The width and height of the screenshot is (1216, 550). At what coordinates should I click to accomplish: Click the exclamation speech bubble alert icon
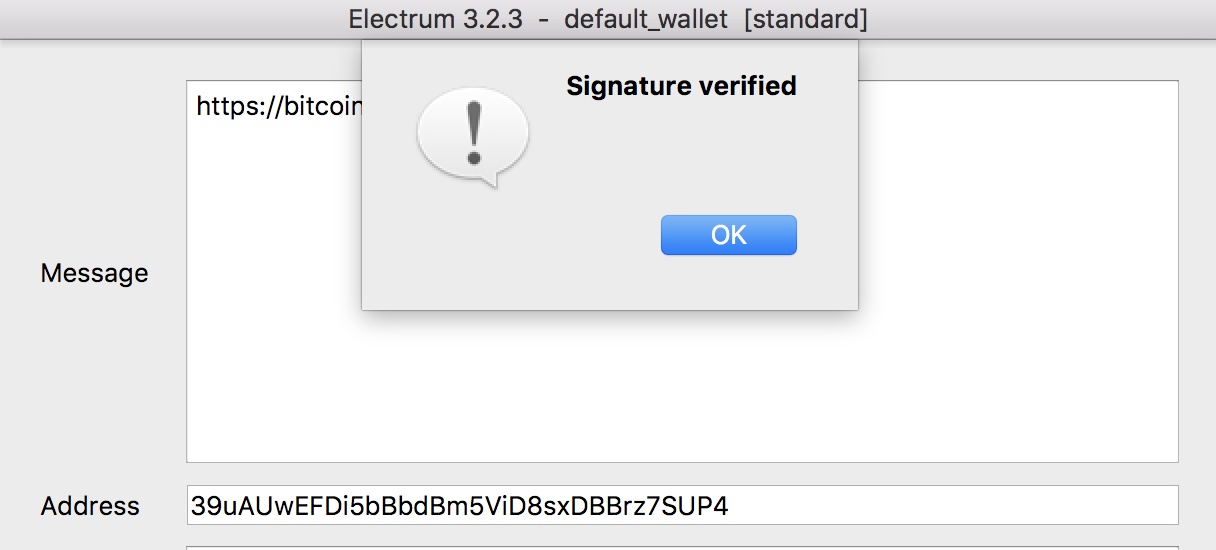472,136
